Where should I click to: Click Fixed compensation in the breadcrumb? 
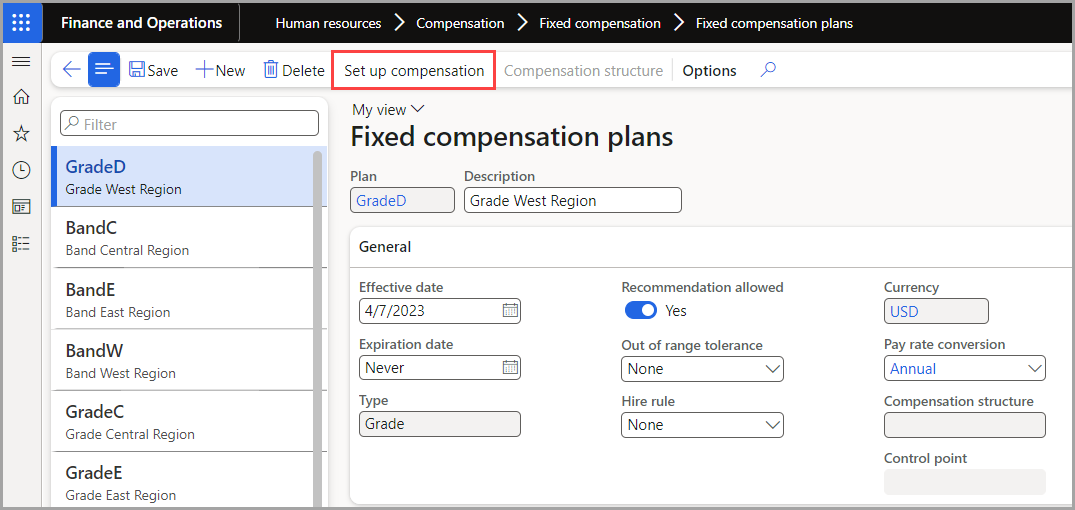pyautogui.click(x=600, y=23)
